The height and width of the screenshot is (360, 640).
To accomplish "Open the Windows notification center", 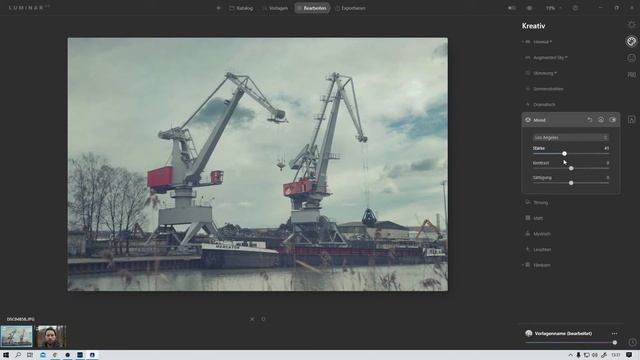I will pyautogui.click(x=629, y=355).
